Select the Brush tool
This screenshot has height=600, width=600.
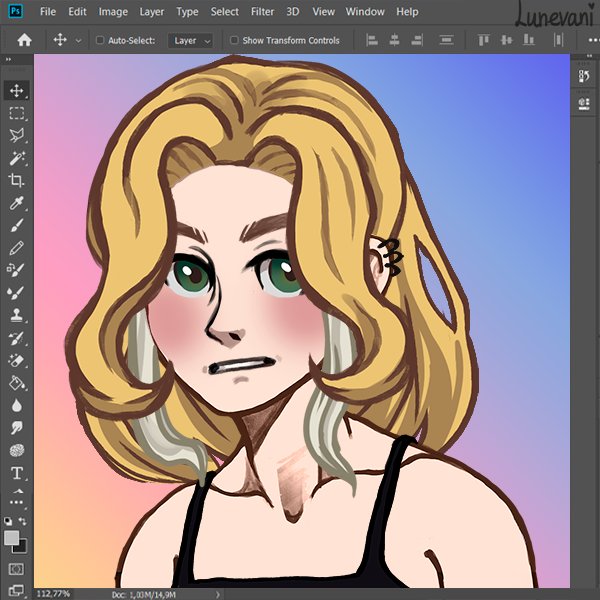click(x=16, y=225)
